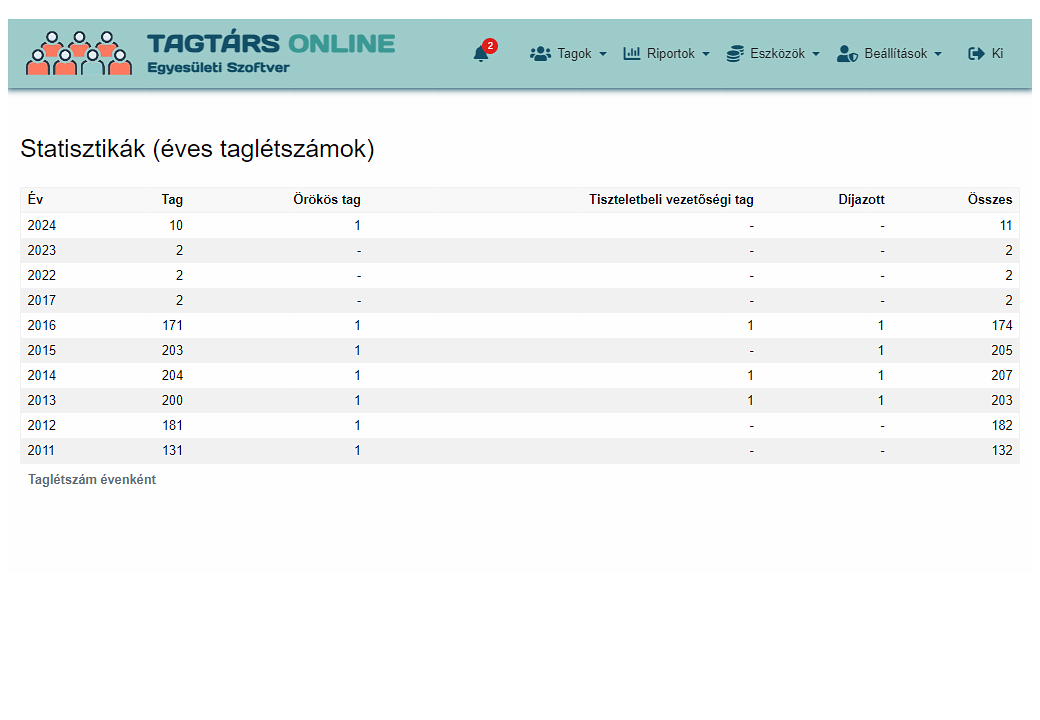
Task: Select the 2023 year cell
Action: (x=42, y=251)
